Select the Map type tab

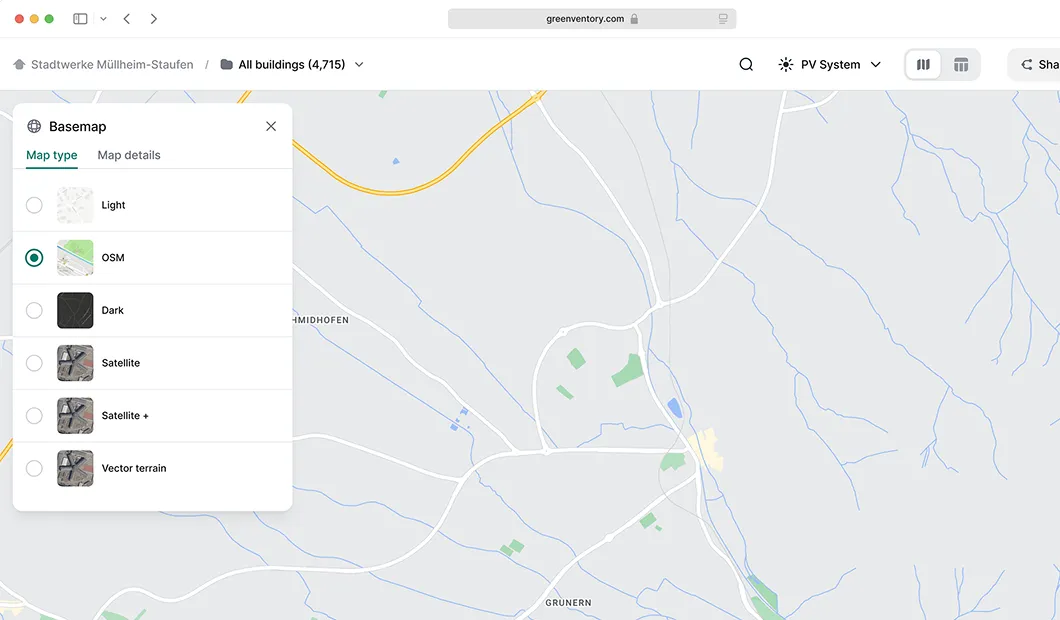coord(51,155)
